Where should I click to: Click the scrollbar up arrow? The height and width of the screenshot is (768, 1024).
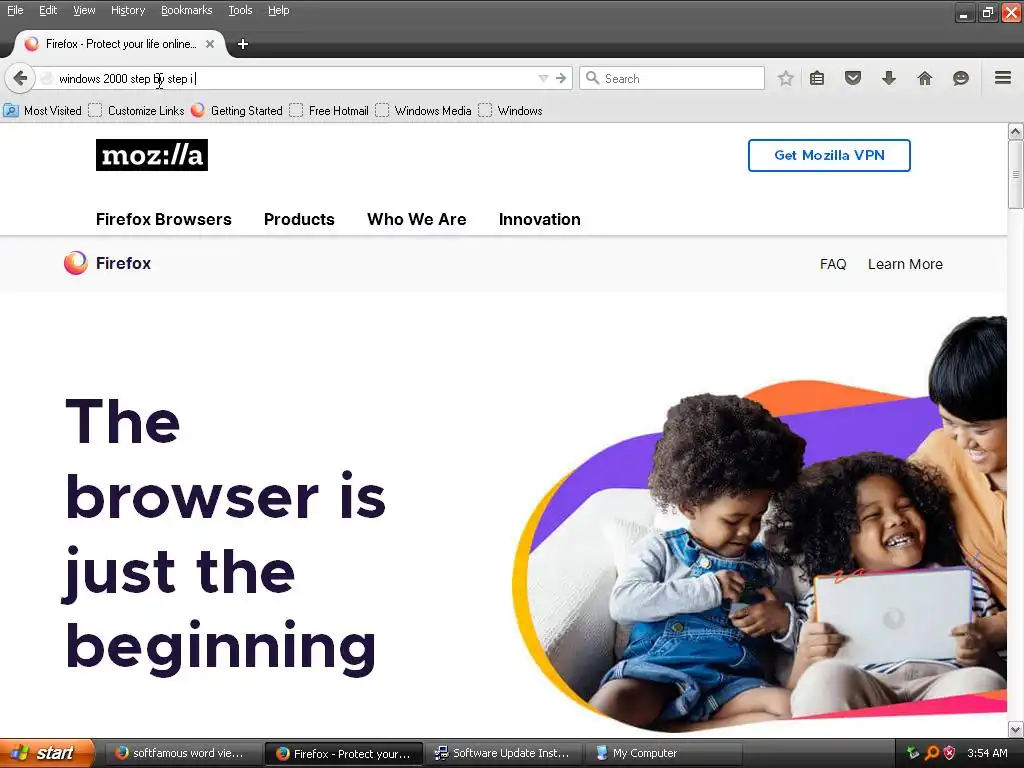[1016, 131]
